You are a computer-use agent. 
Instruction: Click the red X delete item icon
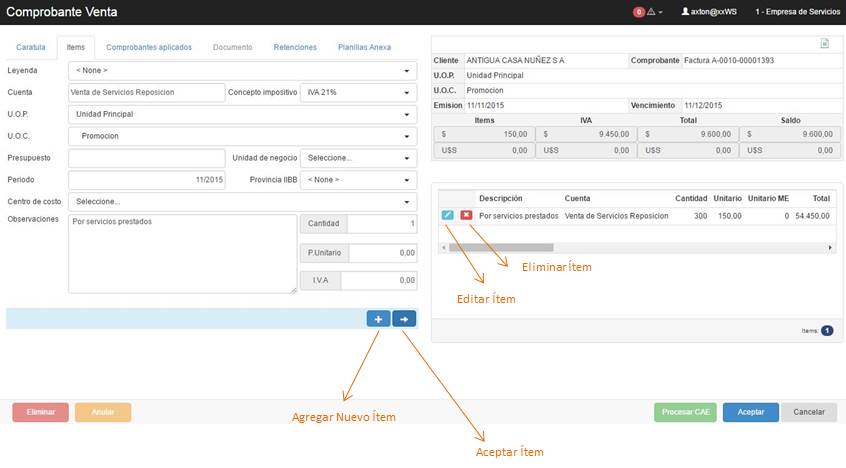tap(466, 215)
